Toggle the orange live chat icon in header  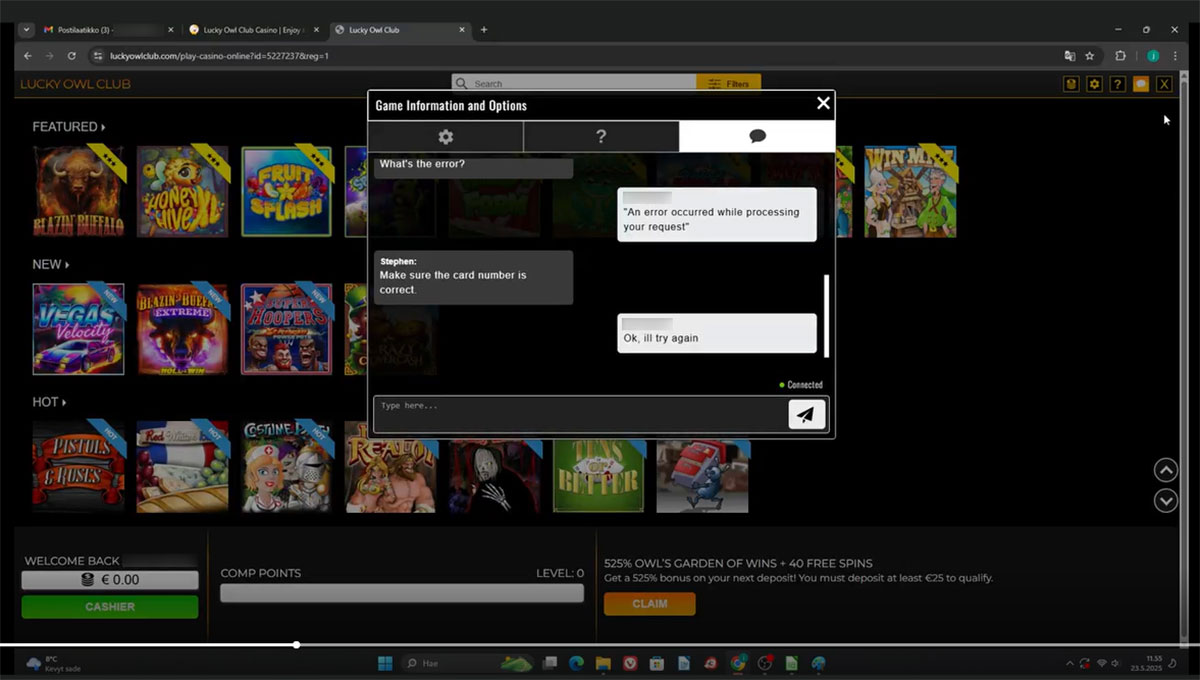1141,84
